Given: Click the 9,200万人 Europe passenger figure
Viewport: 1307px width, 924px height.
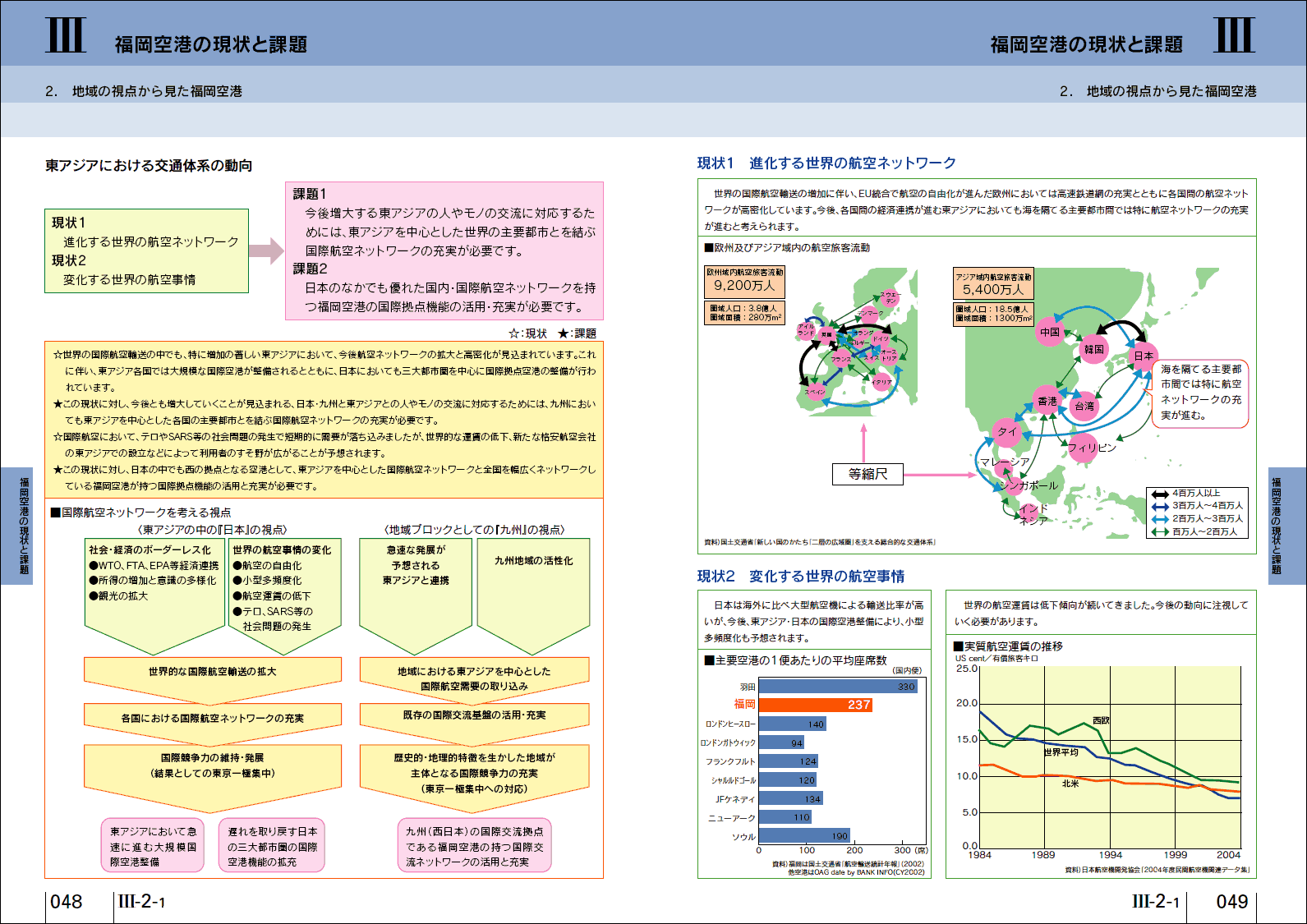Looking at the screenshot, I should click(x=744, y=286).
